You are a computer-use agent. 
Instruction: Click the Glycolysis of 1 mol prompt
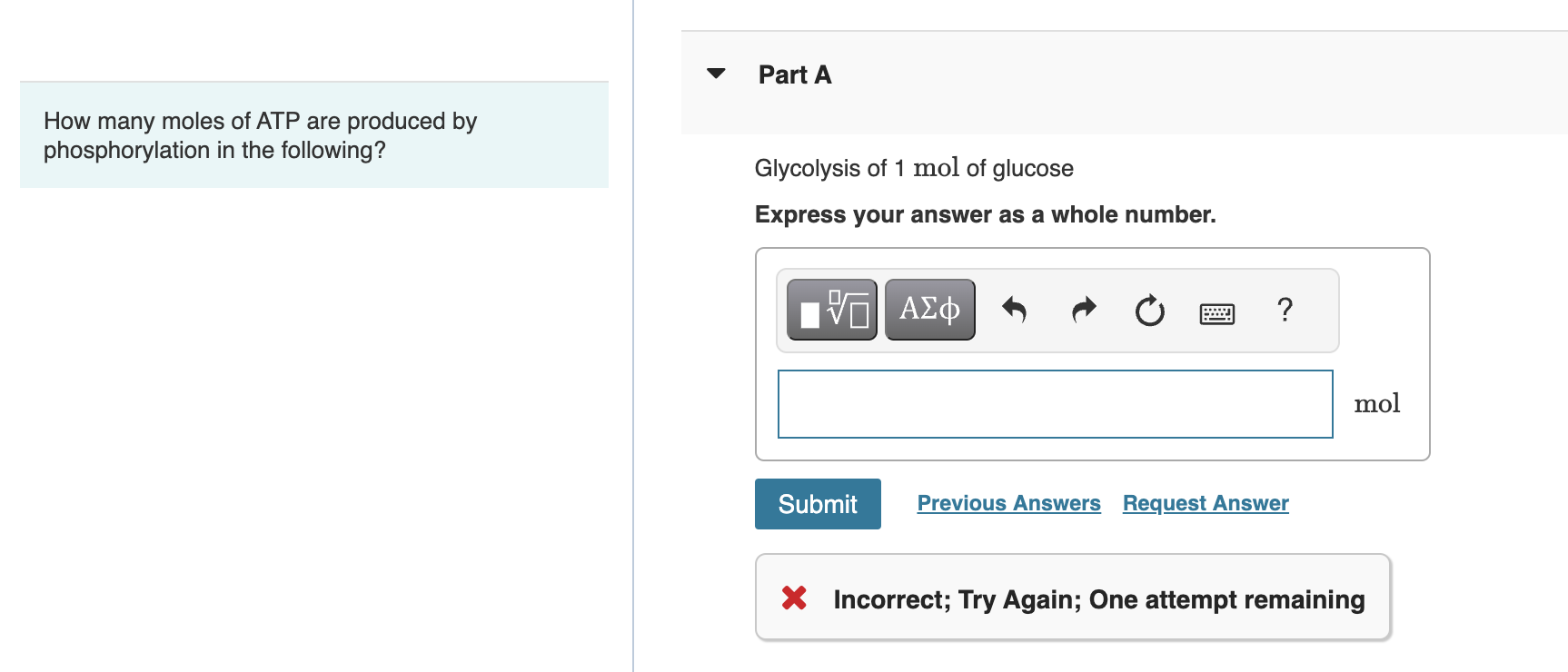click(x=913, y=167)
